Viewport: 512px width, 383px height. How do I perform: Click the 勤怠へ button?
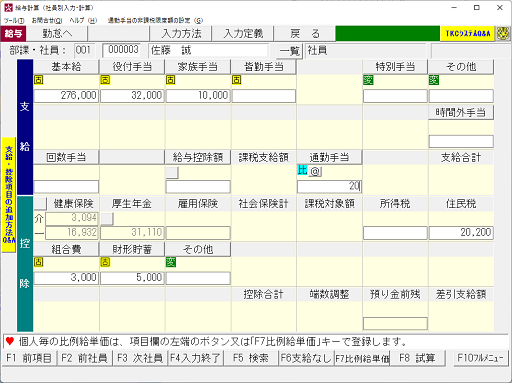coord(57,34)
